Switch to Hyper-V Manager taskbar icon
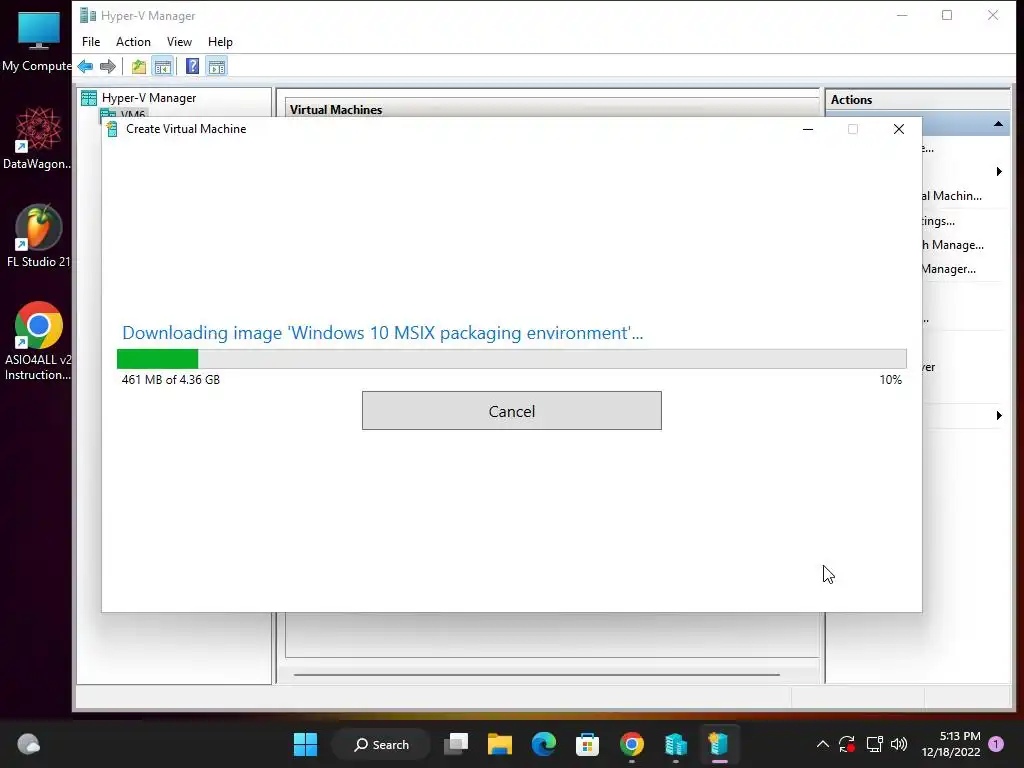 coord(675,744)
